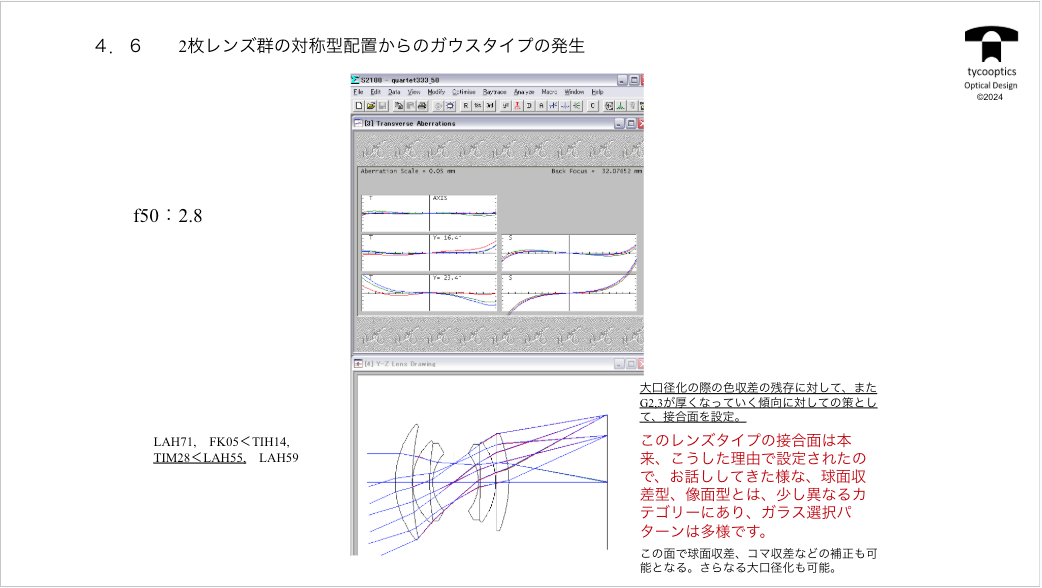This screenshot has height=588, width=1042.
Task: Maximize the Y-Z Lens Drawing window
Action: pos(630,365)
